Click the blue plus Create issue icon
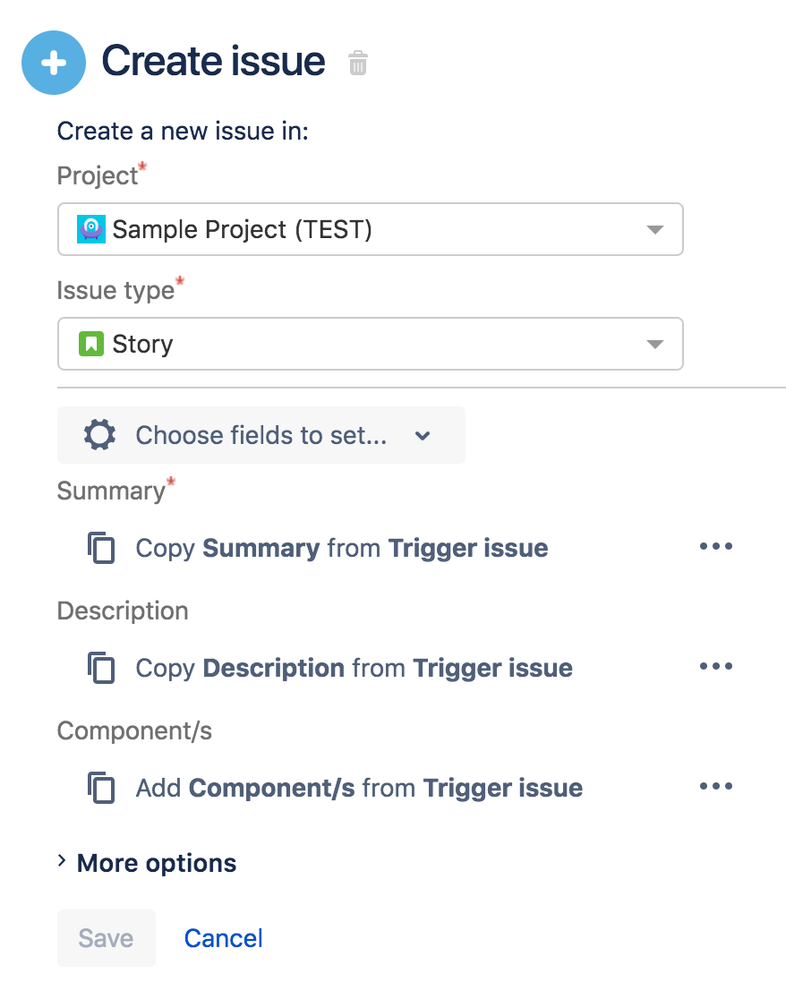 point(55,63)
